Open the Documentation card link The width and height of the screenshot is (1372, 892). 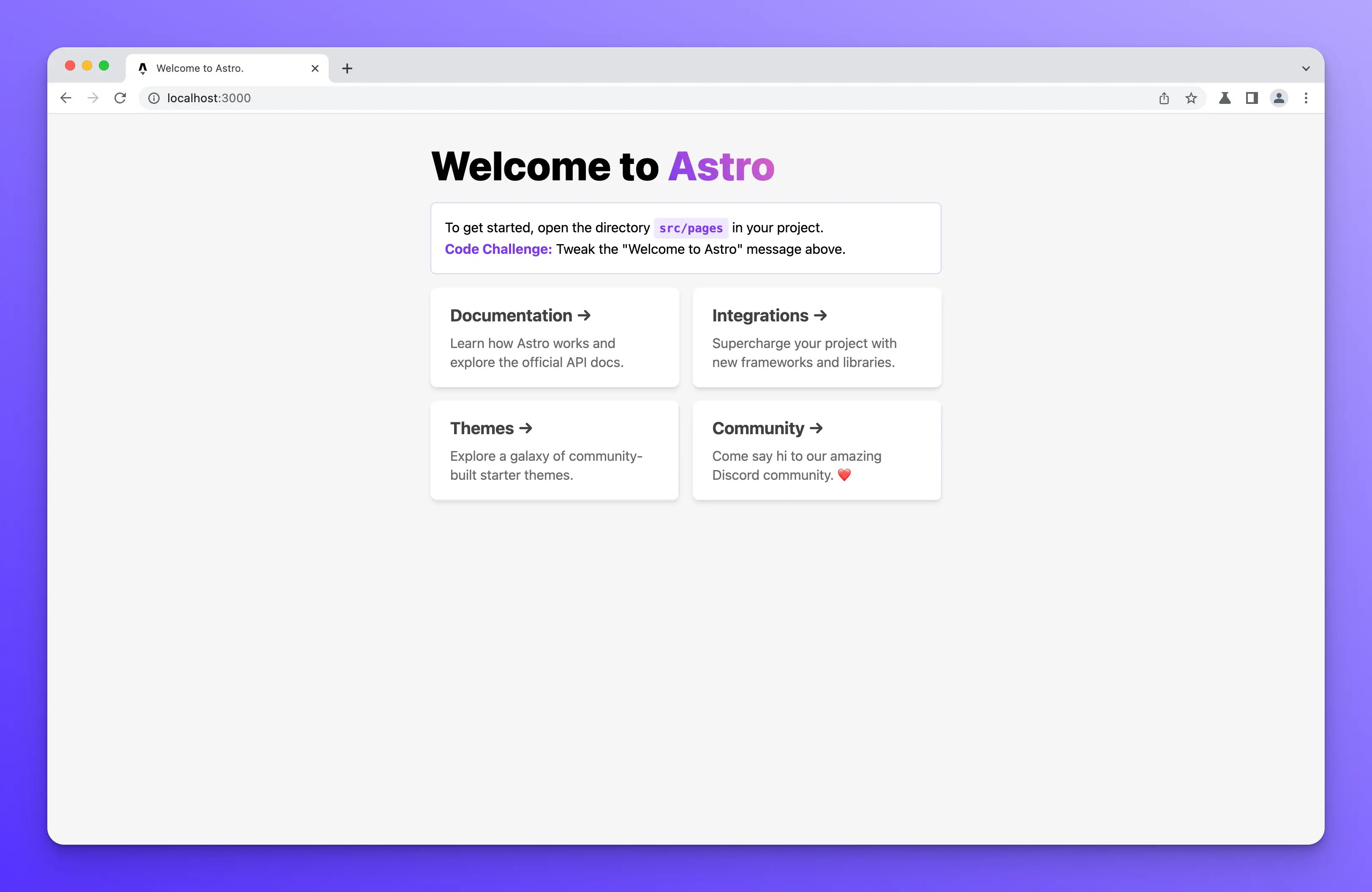click(555, 337)
